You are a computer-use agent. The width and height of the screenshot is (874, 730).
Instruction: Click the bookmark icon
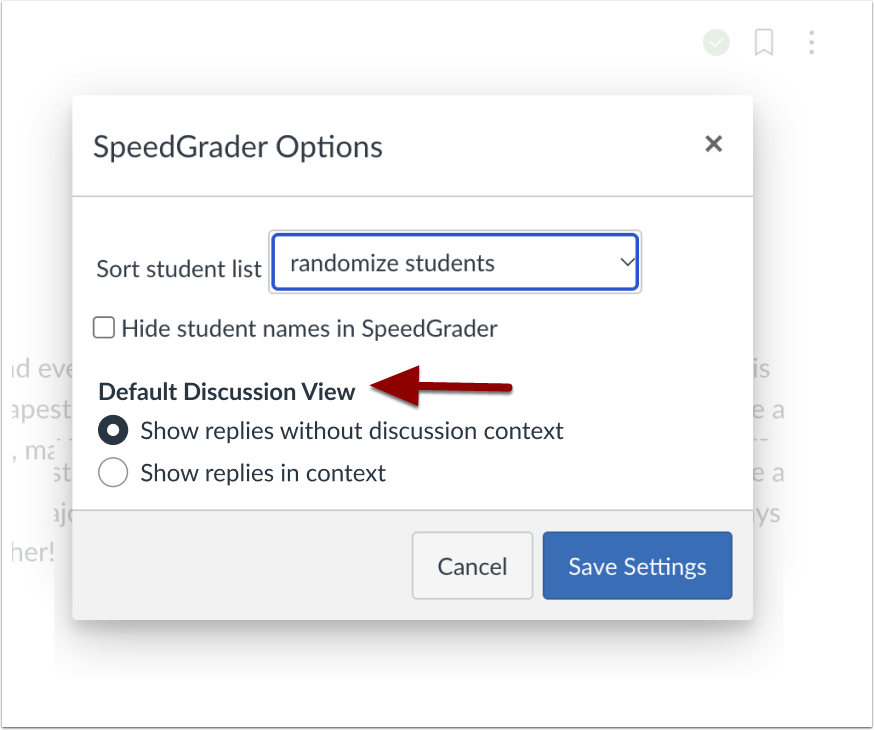(764, 42)
